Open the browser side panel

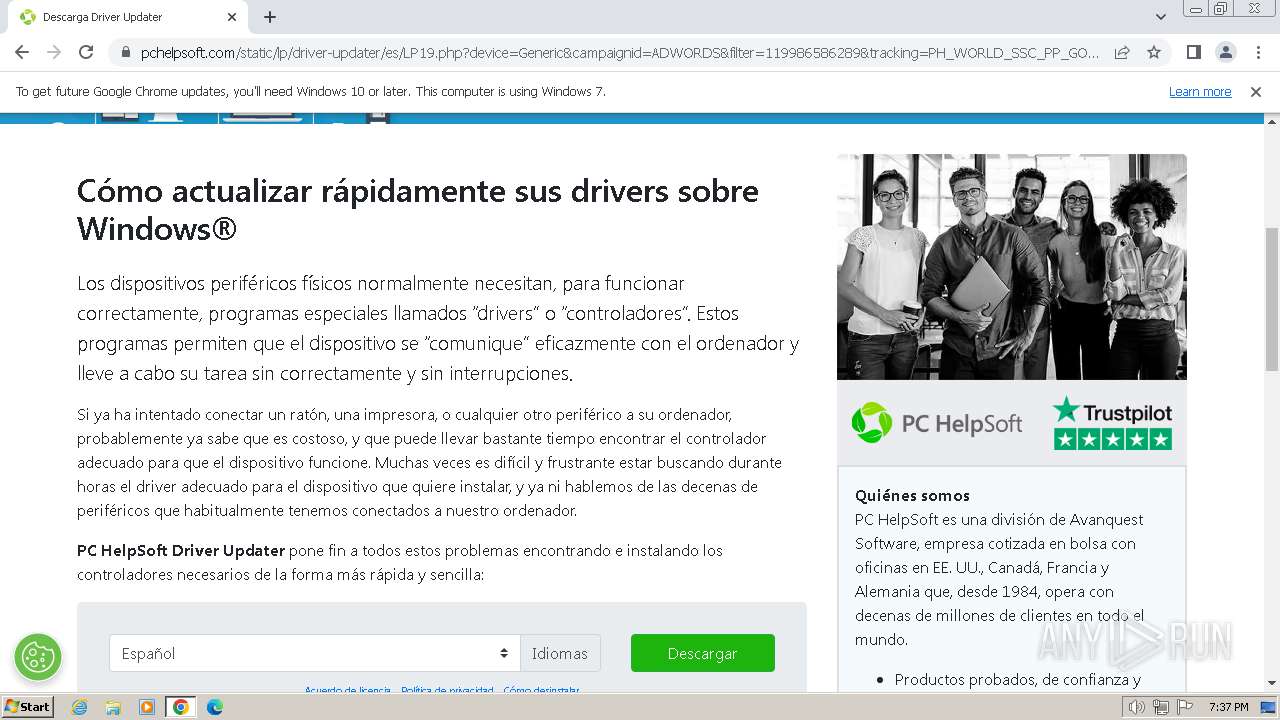1193,52
